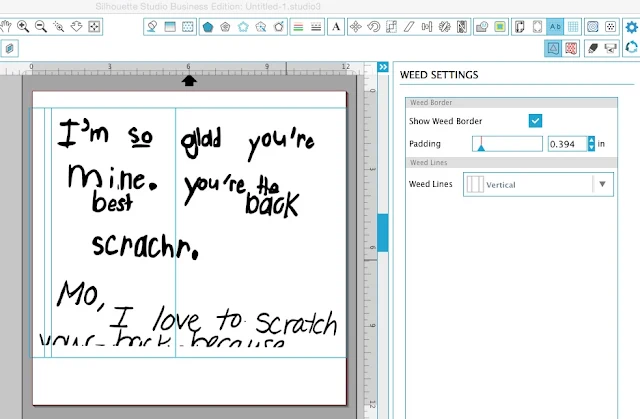The height and width of the screenshot is (419, 640).
Task: Increase Padding value with up stepper
Action: (x=591, y=140)
